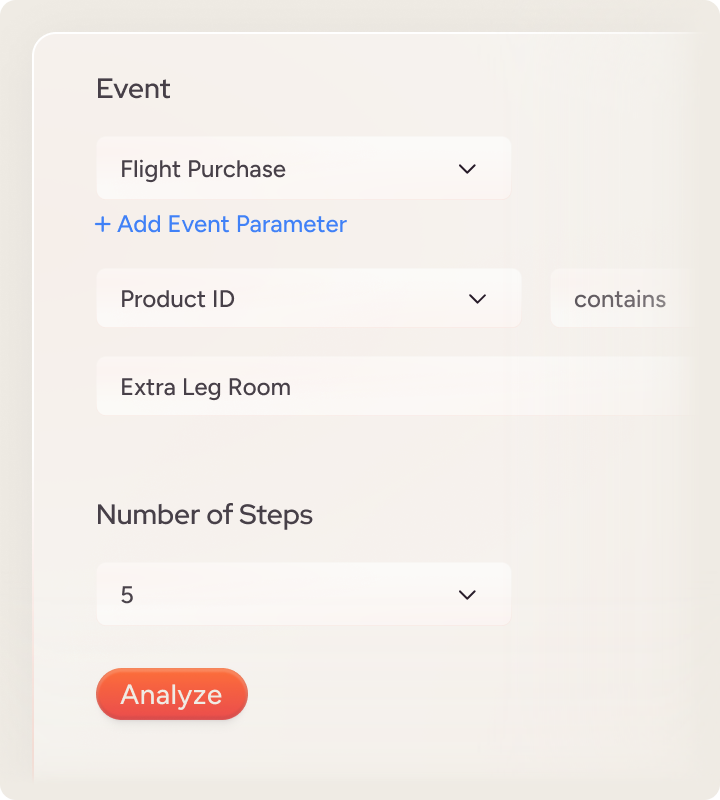
Task: Click the "Product ID" label text
Action: 177,299
